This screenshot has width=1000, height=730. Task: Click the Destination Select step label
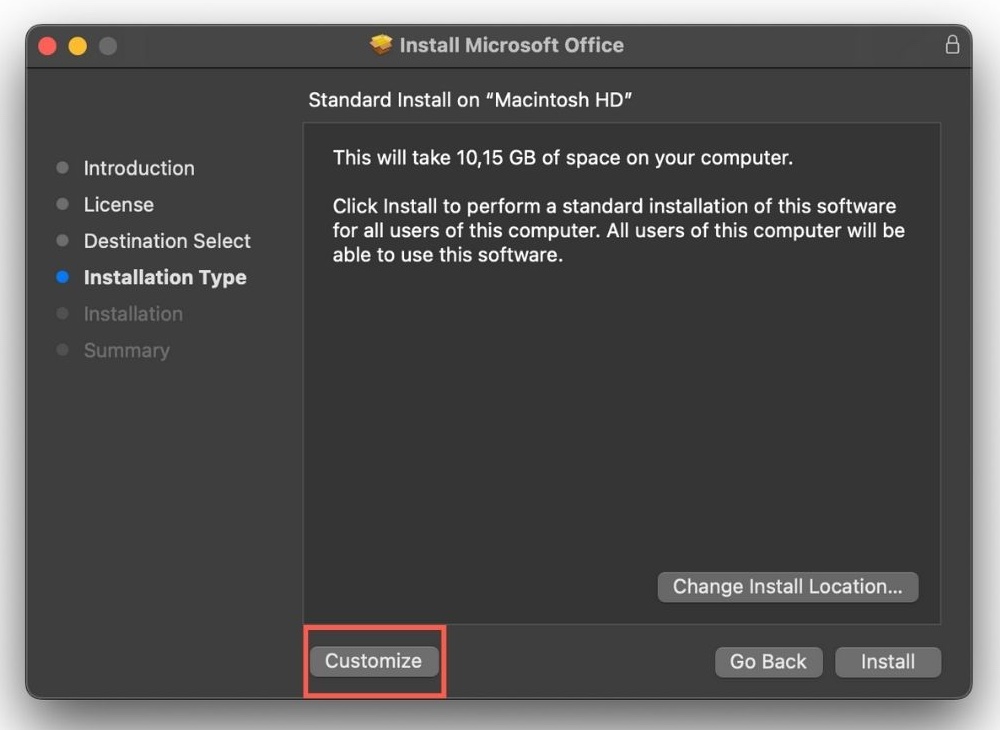[x=167, y=241]
